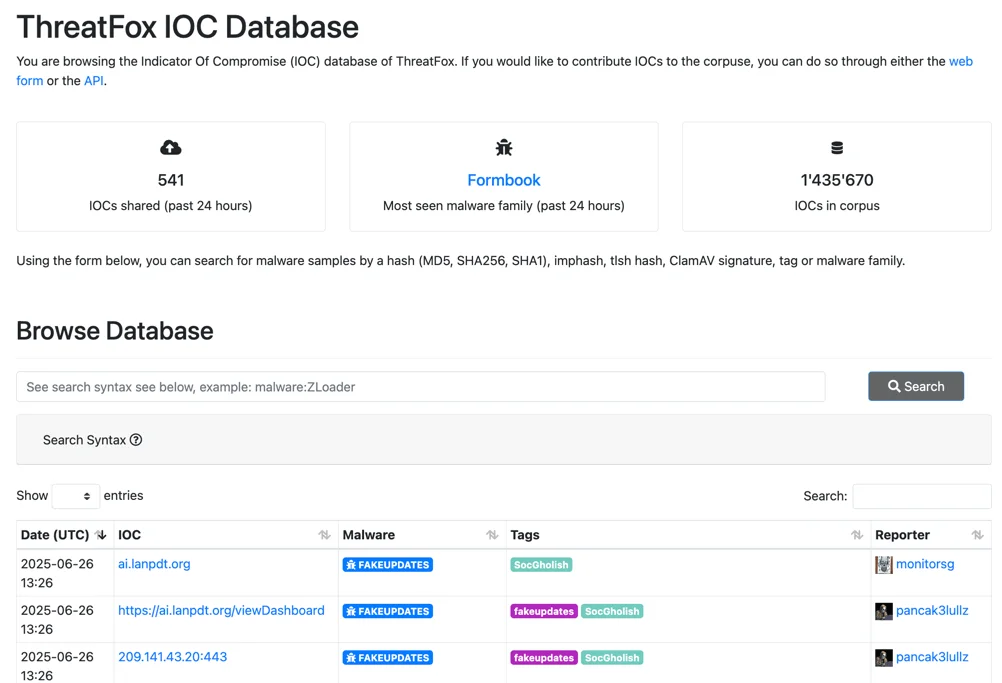Focus the table Search filter field
Image resolution: width=1002 pixels, height=683 pixels.
(x=921, y=496)
